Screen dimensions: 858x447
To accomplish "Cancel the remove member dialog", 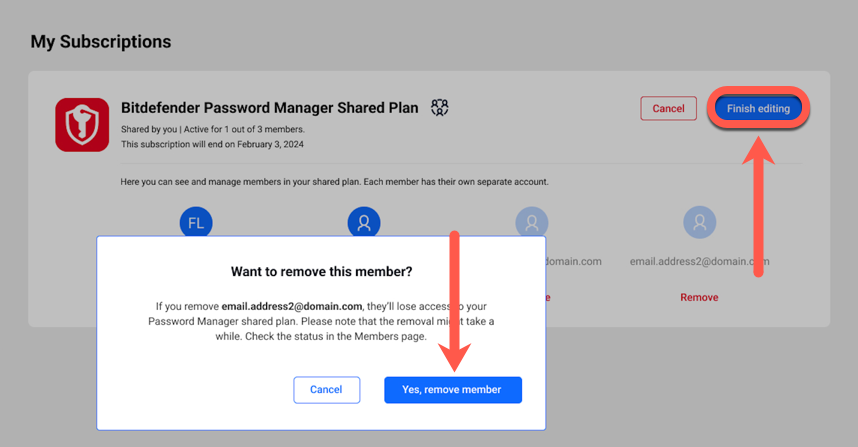I will [x=326, y=390].
